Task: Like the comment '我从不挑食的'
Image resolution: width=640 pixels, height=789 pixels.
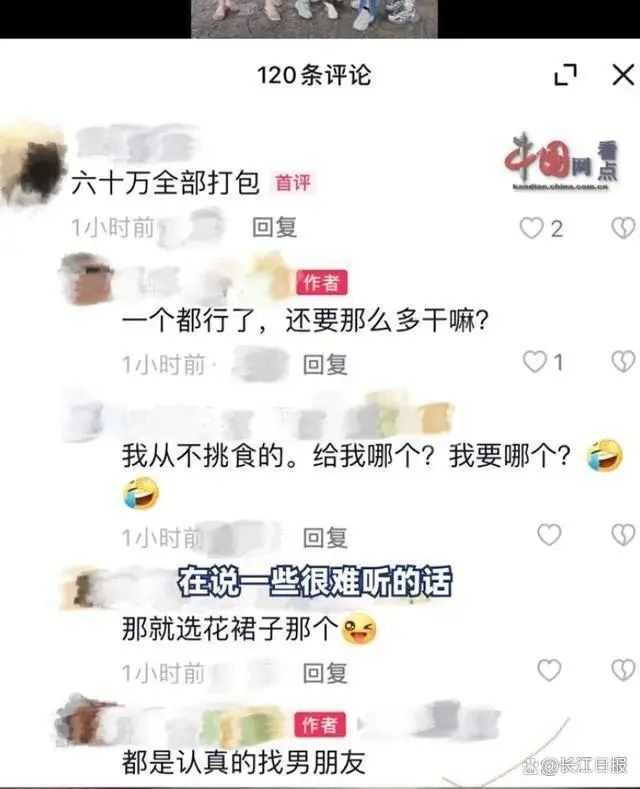Action: pos(549,534)
